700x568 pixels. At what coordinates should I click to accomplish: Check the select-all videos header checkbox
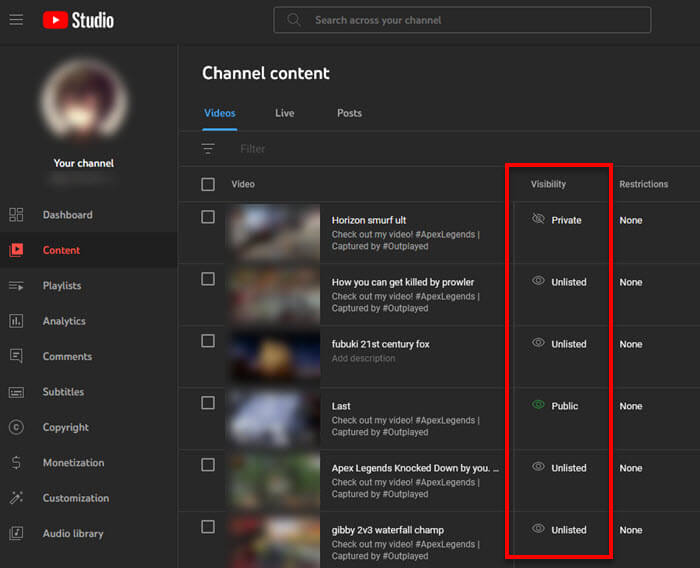(x=208, y=184)
